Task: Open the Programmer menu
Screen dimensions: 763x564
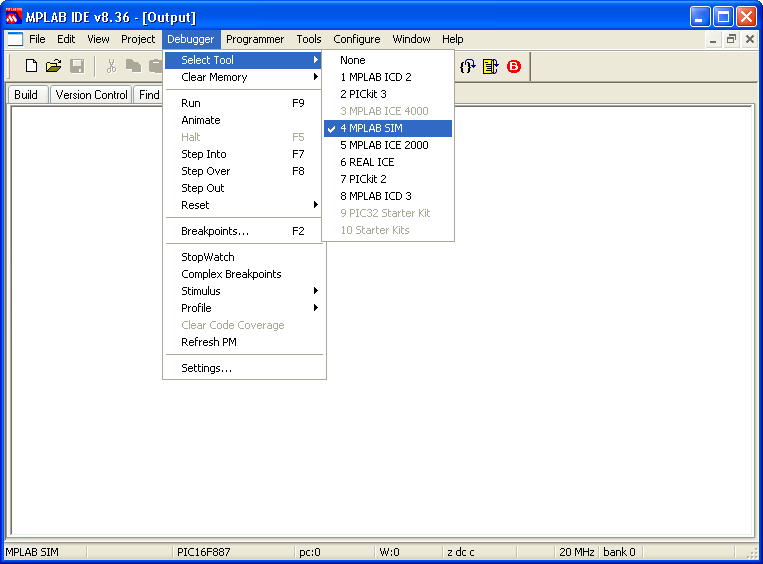Action: pos(255,39)
